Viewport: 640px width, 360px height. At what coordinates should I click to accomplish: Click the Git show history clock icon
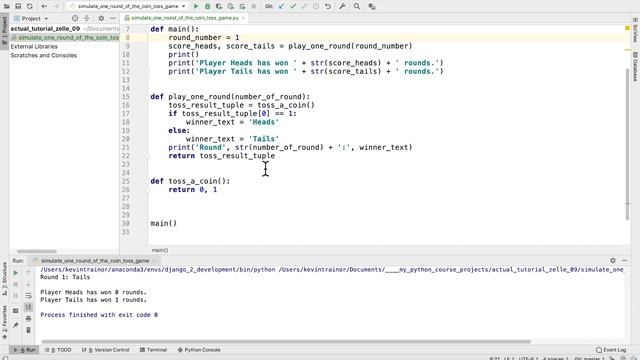[316, 7]
